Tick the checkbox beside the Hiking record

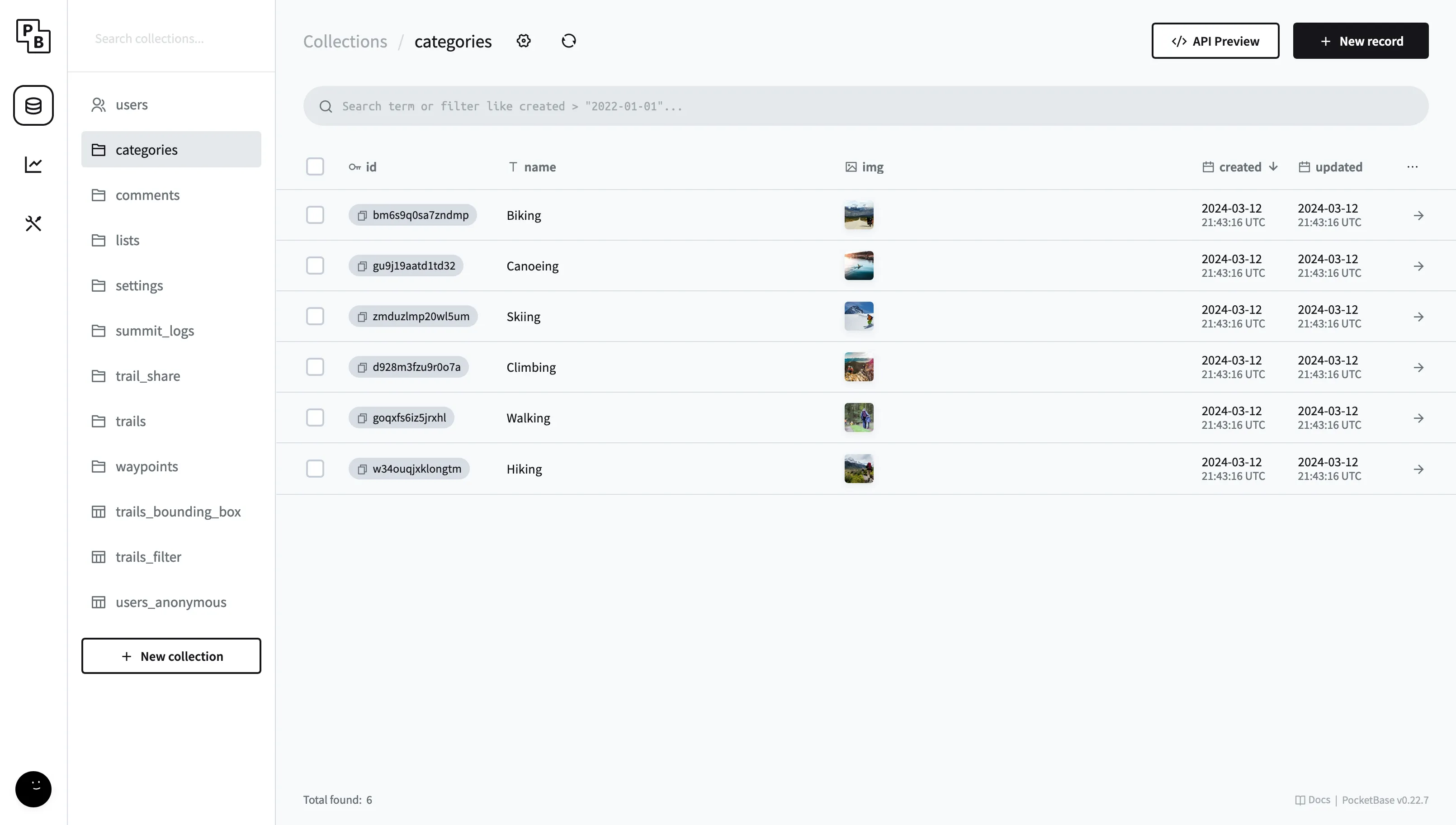(316, 469)
